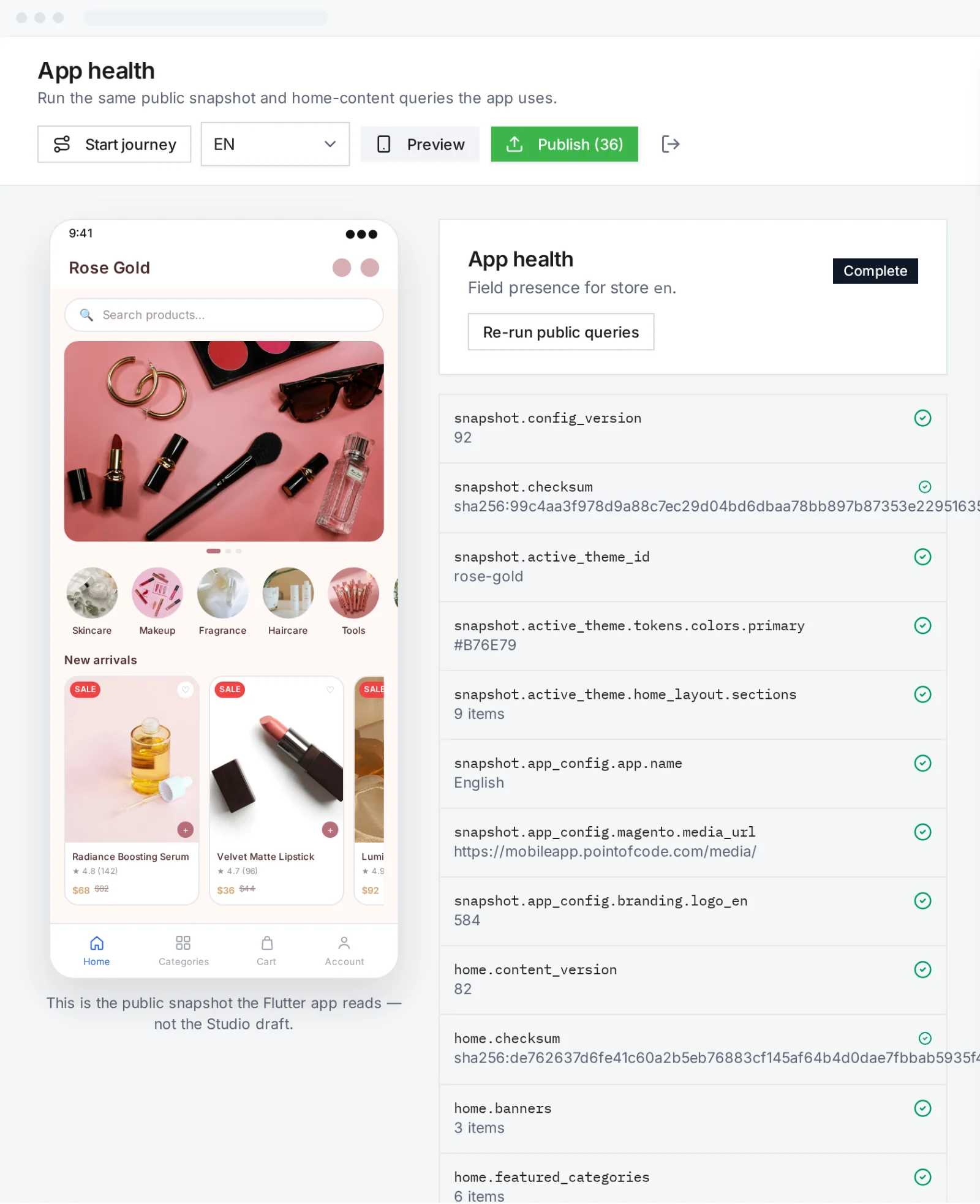Click the Complete status badge
This screenshot has width=980, height=1204.
875,271
